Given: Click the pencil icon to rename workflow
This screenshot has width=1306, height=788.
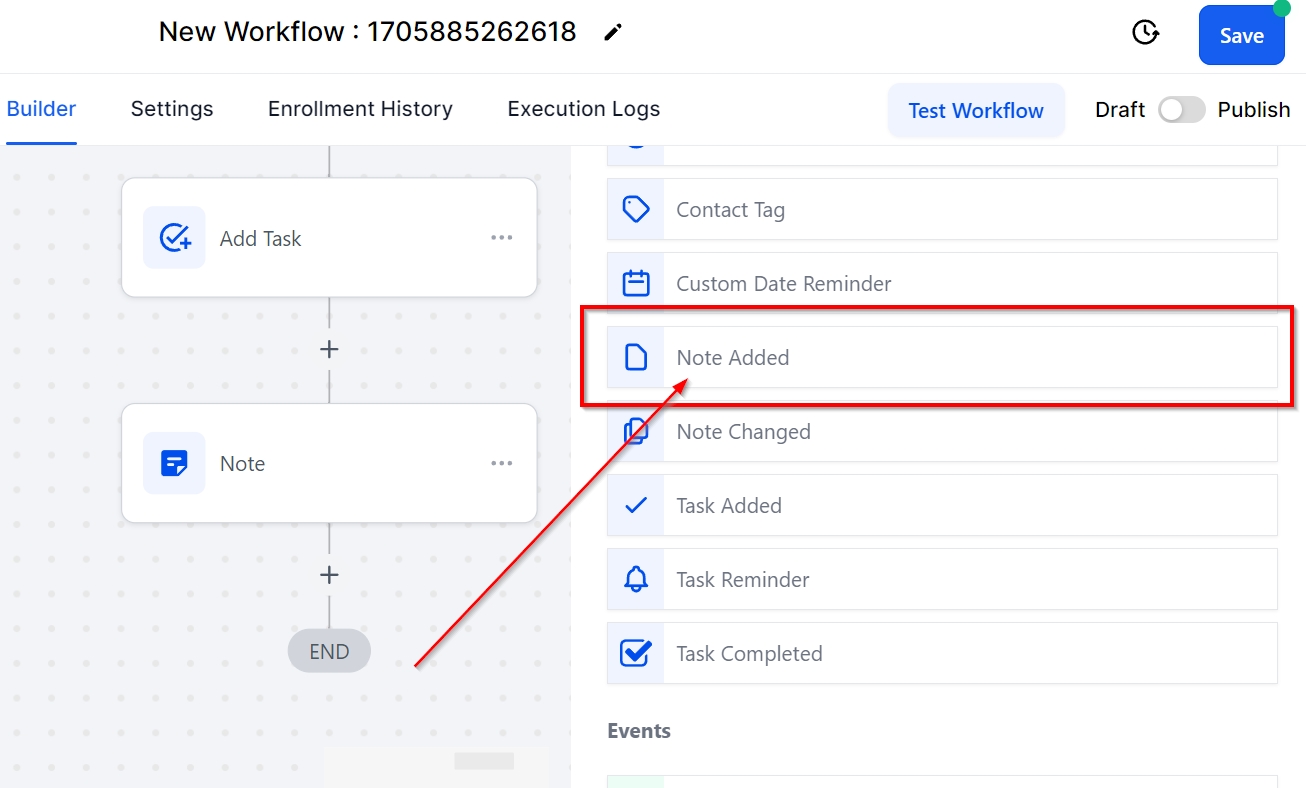Looking at the screenshot, I should coord(613,33).
